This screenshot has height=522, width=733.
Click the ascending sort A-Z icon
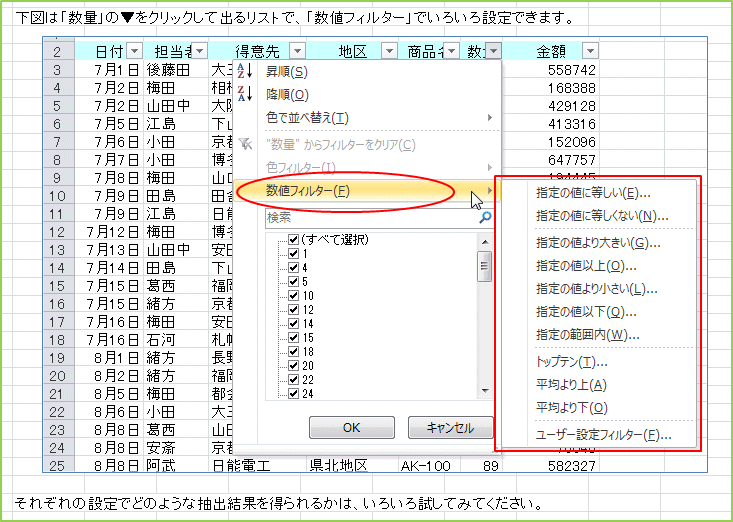coord(245,72)
